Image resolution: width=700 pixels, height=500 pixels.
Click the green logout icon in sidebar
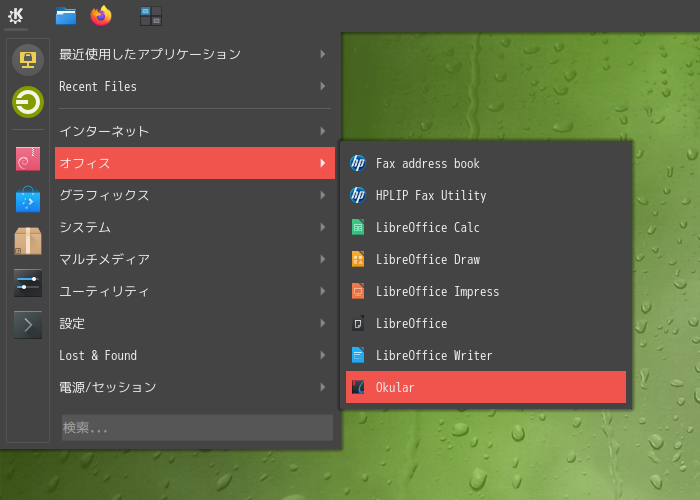coord(28,102)
